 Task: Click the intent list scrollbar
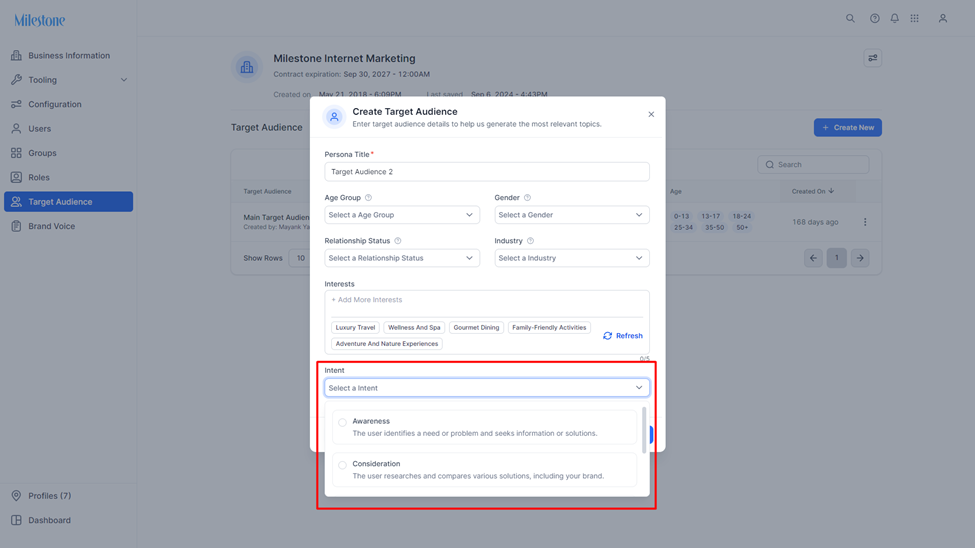point(644,430)
